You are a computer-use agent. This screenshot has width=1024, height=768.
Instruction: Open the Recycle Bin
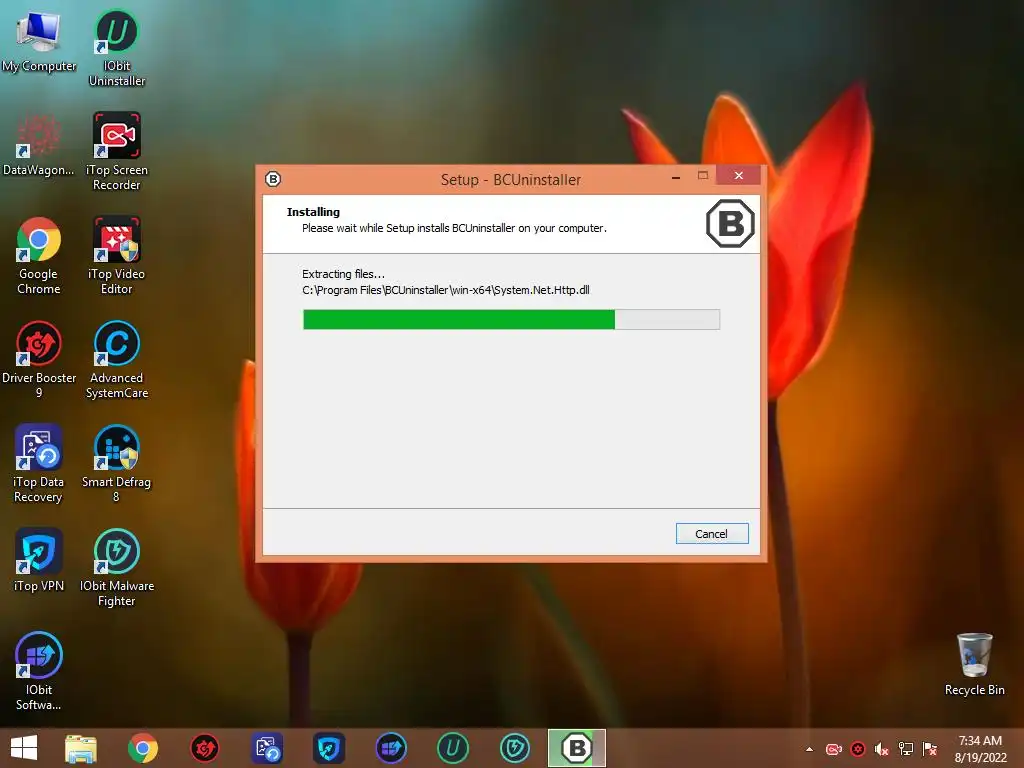pos(974,665)
